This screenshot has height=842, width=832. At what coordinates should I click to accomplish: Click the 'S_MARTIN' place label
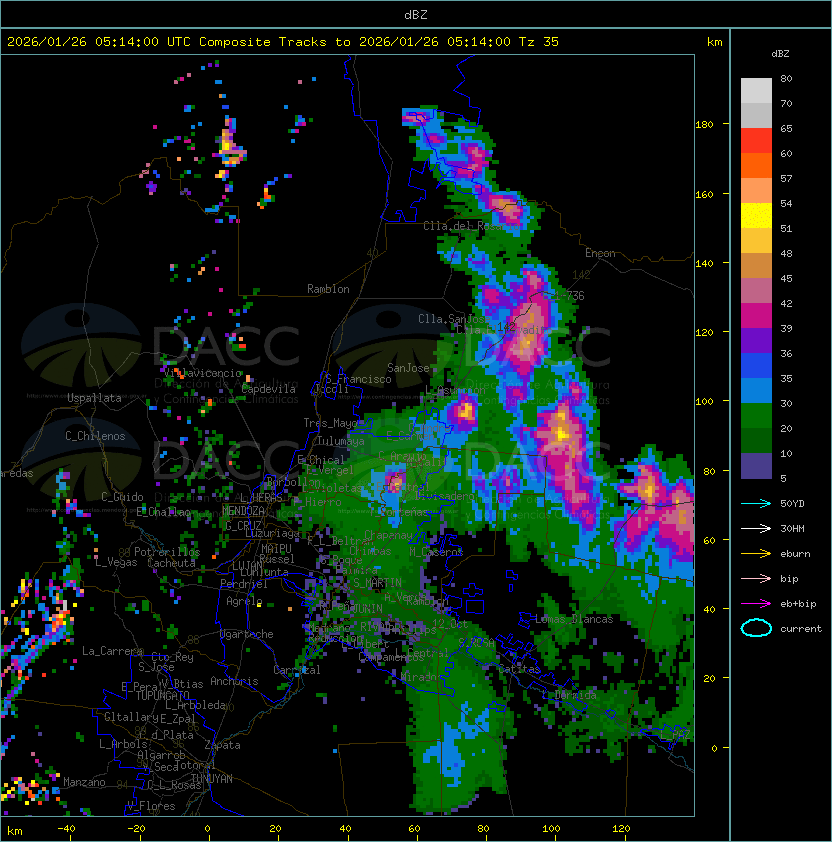click(378, 582)
